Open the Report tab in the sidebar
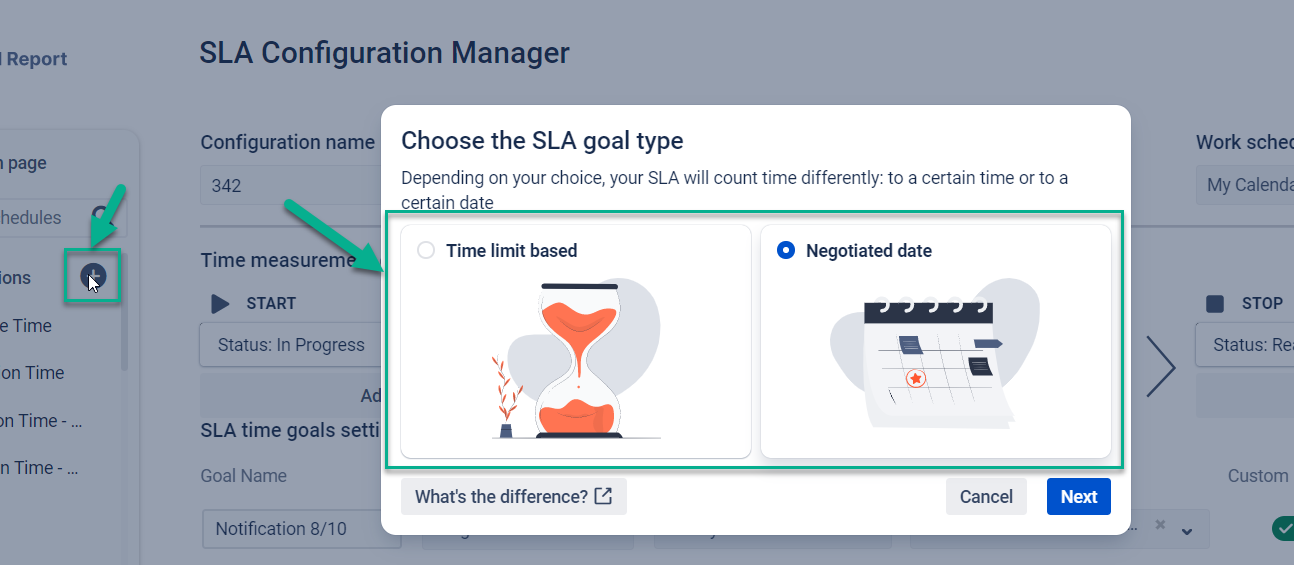Viewport: 1294px width, 565px height. click(x=36, y=59)
